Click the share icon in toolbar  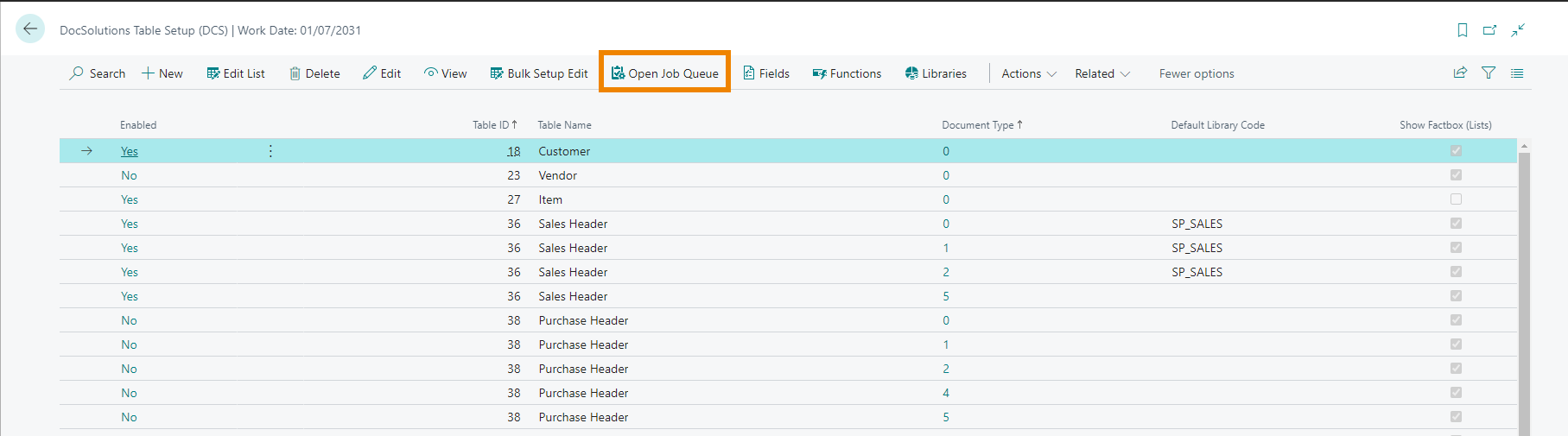1460,73
